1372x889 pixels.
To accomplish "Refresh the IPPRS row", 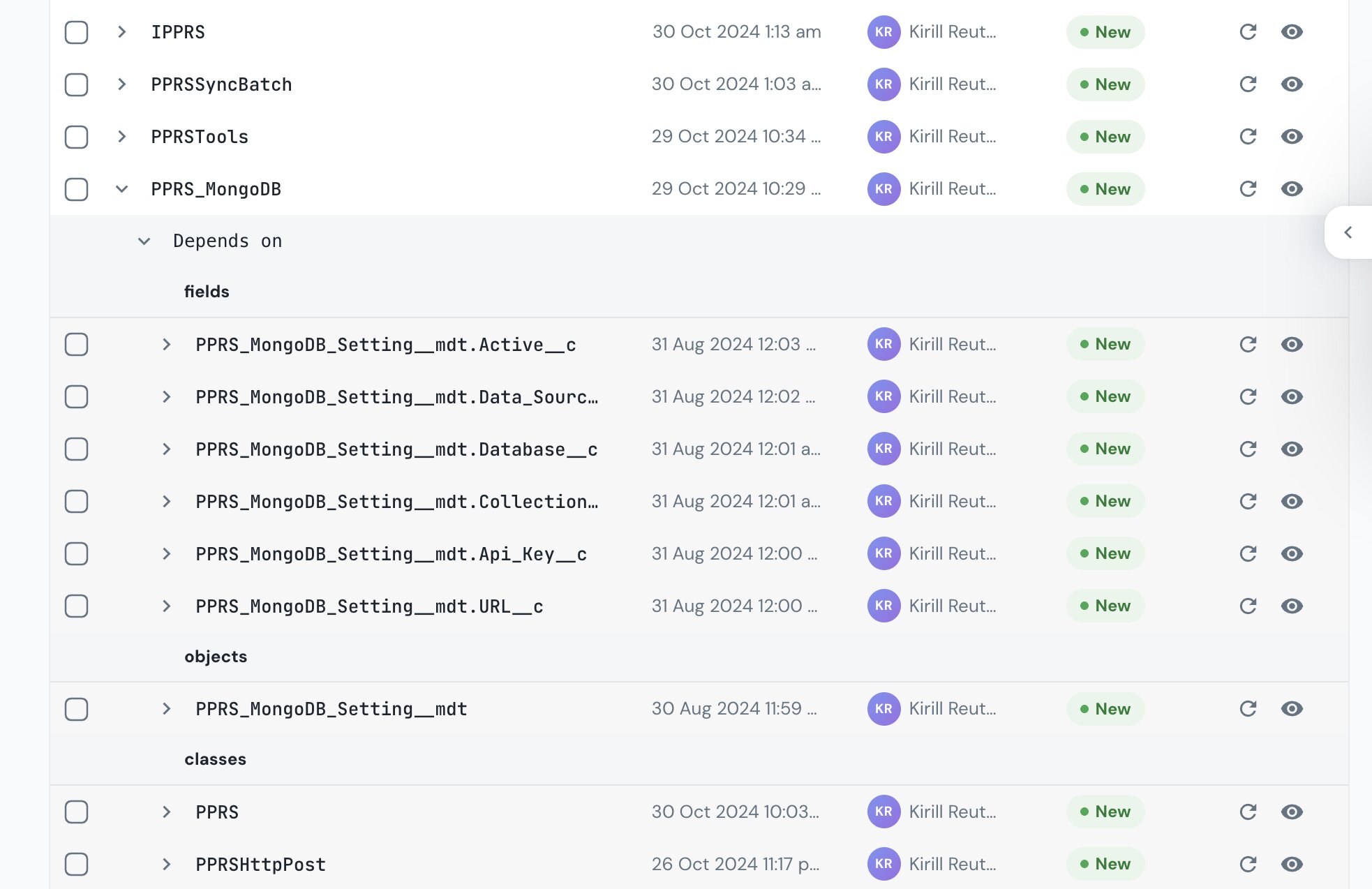I will coord(1248,32).
